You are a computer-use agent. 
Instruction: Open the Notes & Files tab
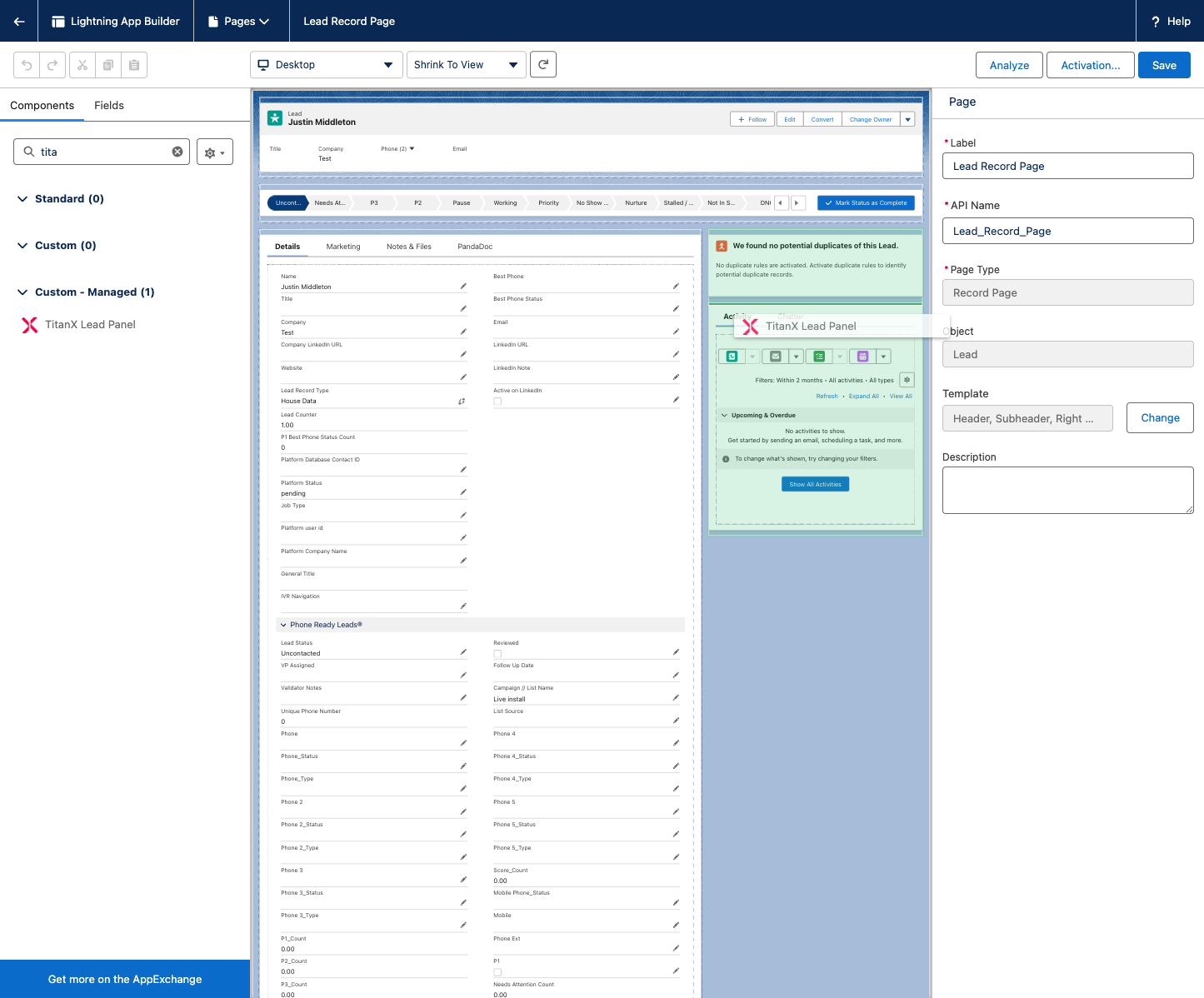pyautogui.click(x=409, y=247)
